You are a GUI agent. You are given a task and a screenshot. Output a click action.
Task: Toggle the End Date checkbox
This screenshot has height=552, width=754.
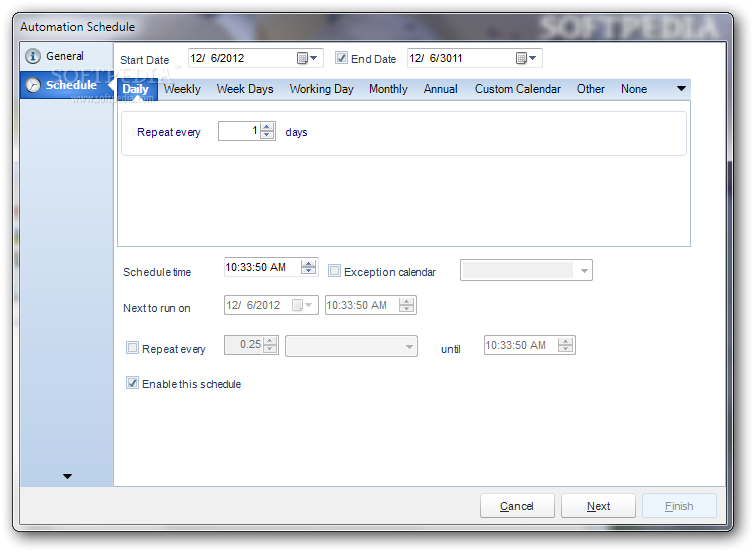[341, 58]
